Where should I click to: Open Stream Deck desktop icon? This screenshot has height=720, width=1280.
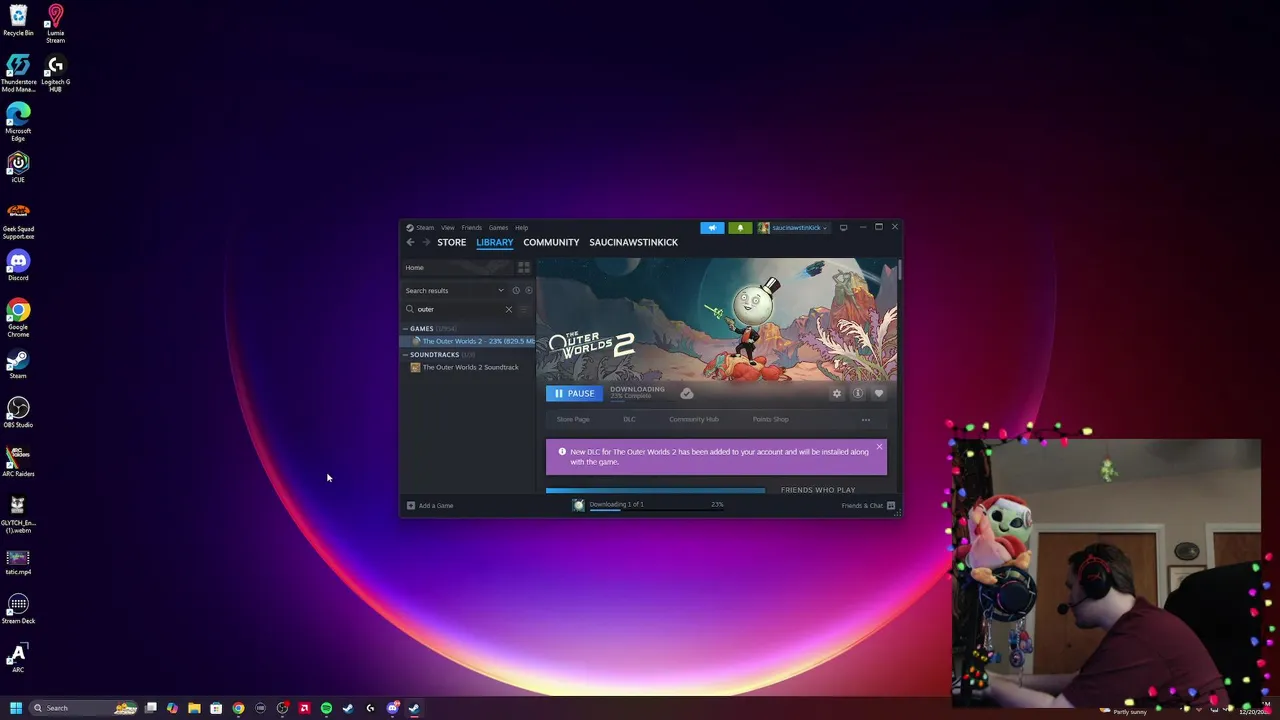pos(18,609)
